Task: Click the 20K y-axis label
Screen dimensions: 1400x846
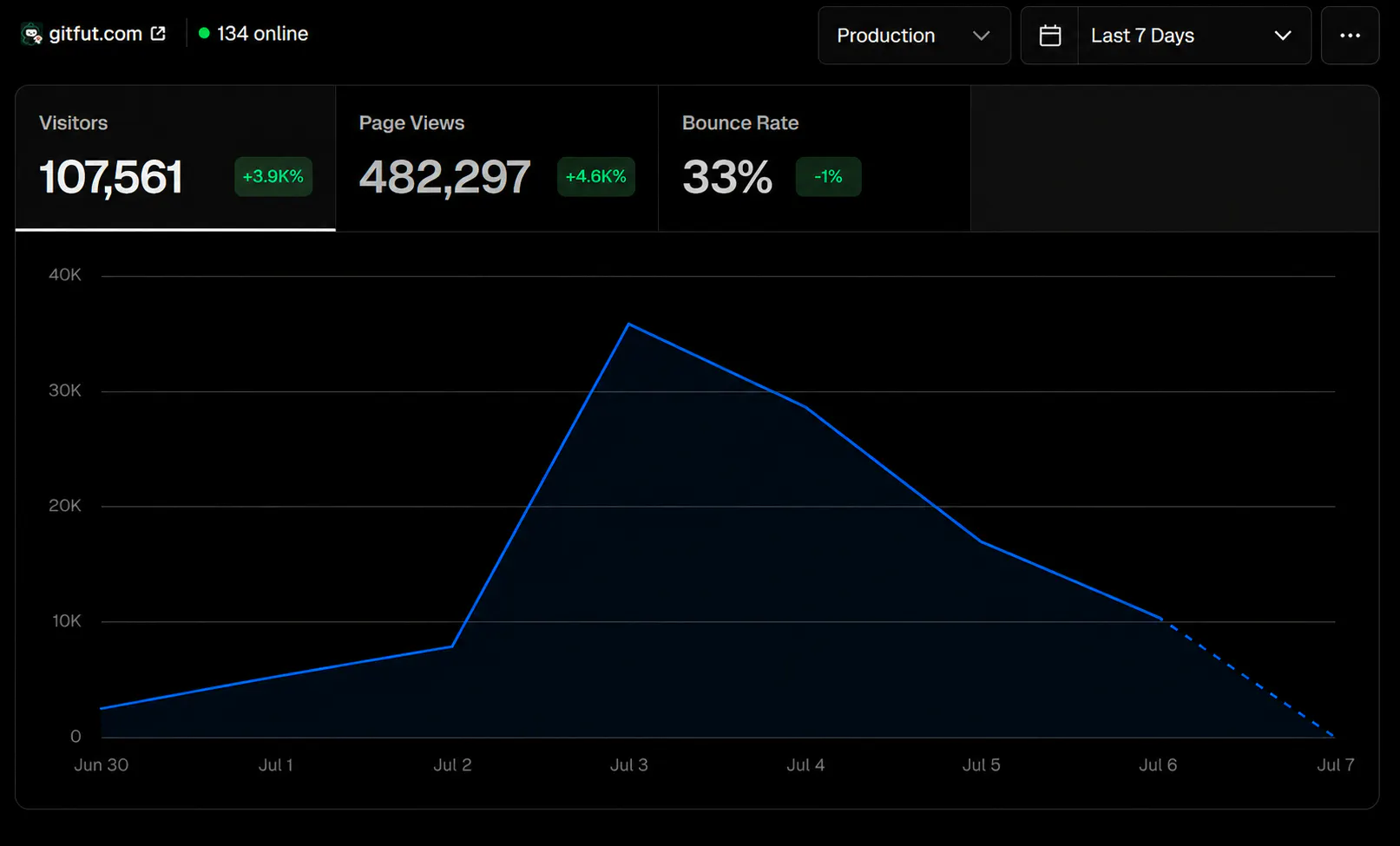Action: tap(65, 505)
